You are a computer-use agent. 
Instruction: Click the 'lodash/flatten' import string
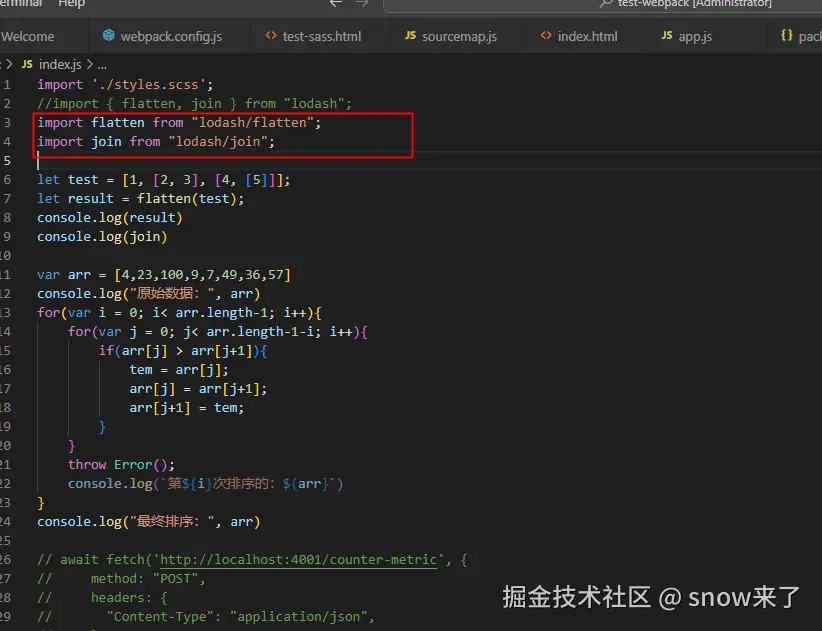pos(253,123)
